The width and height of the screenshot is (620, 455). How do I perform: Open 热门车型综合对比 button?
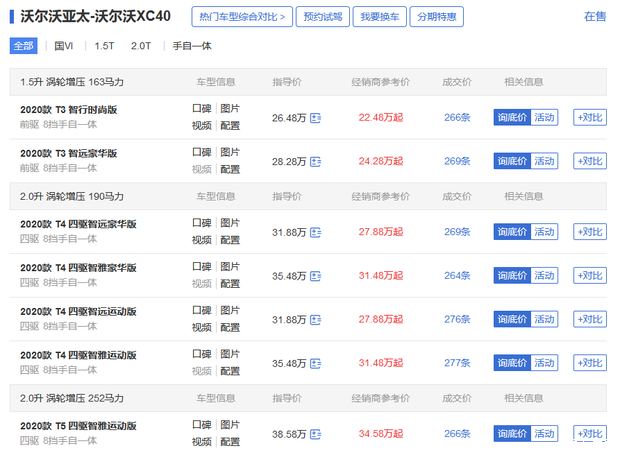pyautogui.click(x=242, y=17)
